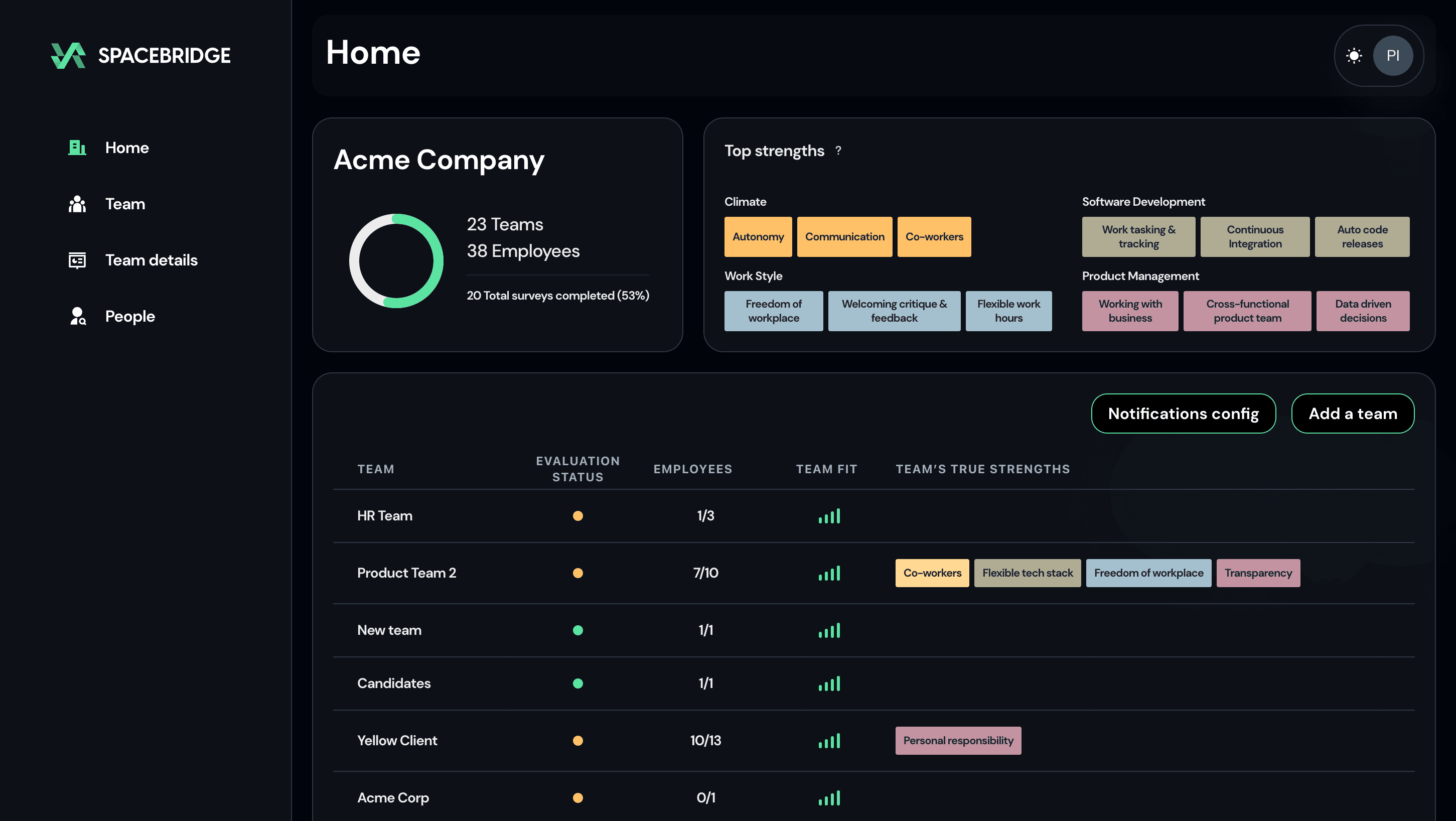The width and height of the screenshot is (1456, 821).
Task: Click the Product Team 2 fit bars icon
Action: pyautogui.click(x=829, y=573)
